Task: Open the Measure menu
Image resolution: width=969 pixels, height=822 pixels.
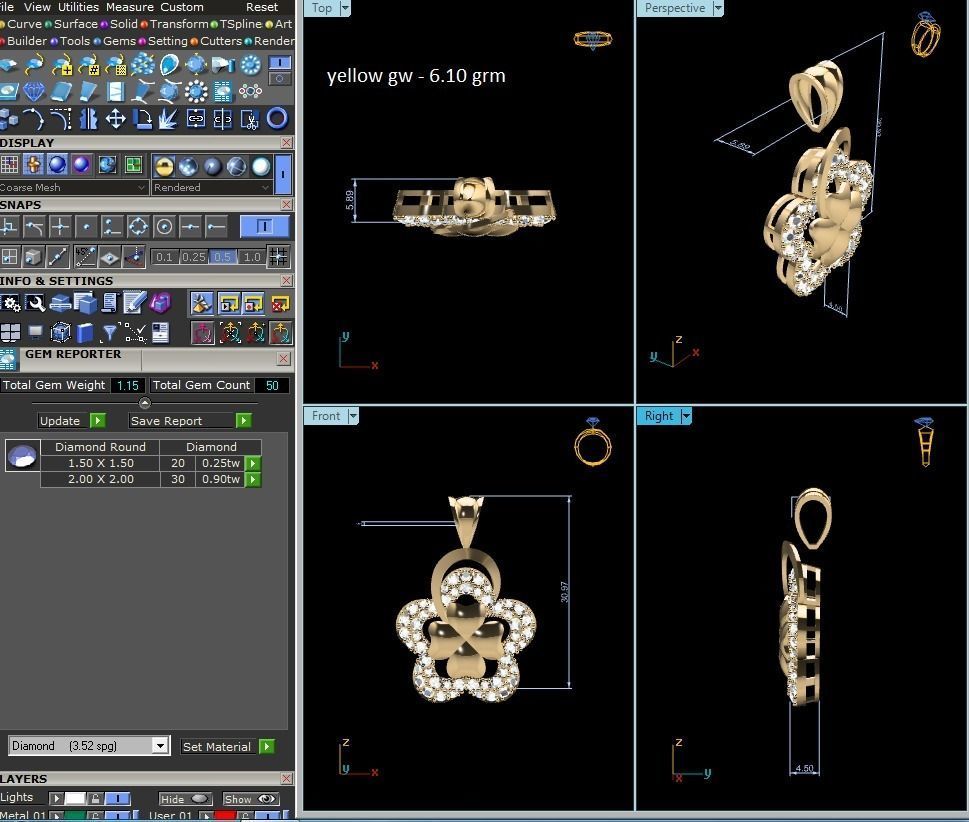Action: 130,7
